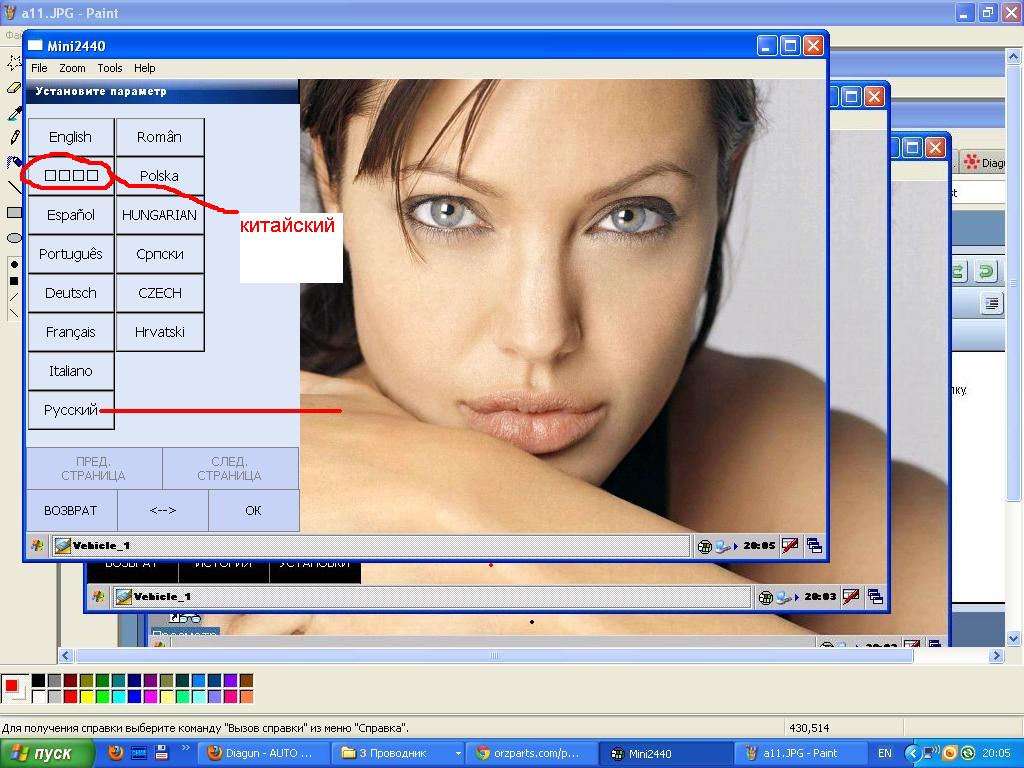Choose the round brush shape option
The height and width of the screenshot is (768, 1024).
pyautogui.click(x=14, y=264)
